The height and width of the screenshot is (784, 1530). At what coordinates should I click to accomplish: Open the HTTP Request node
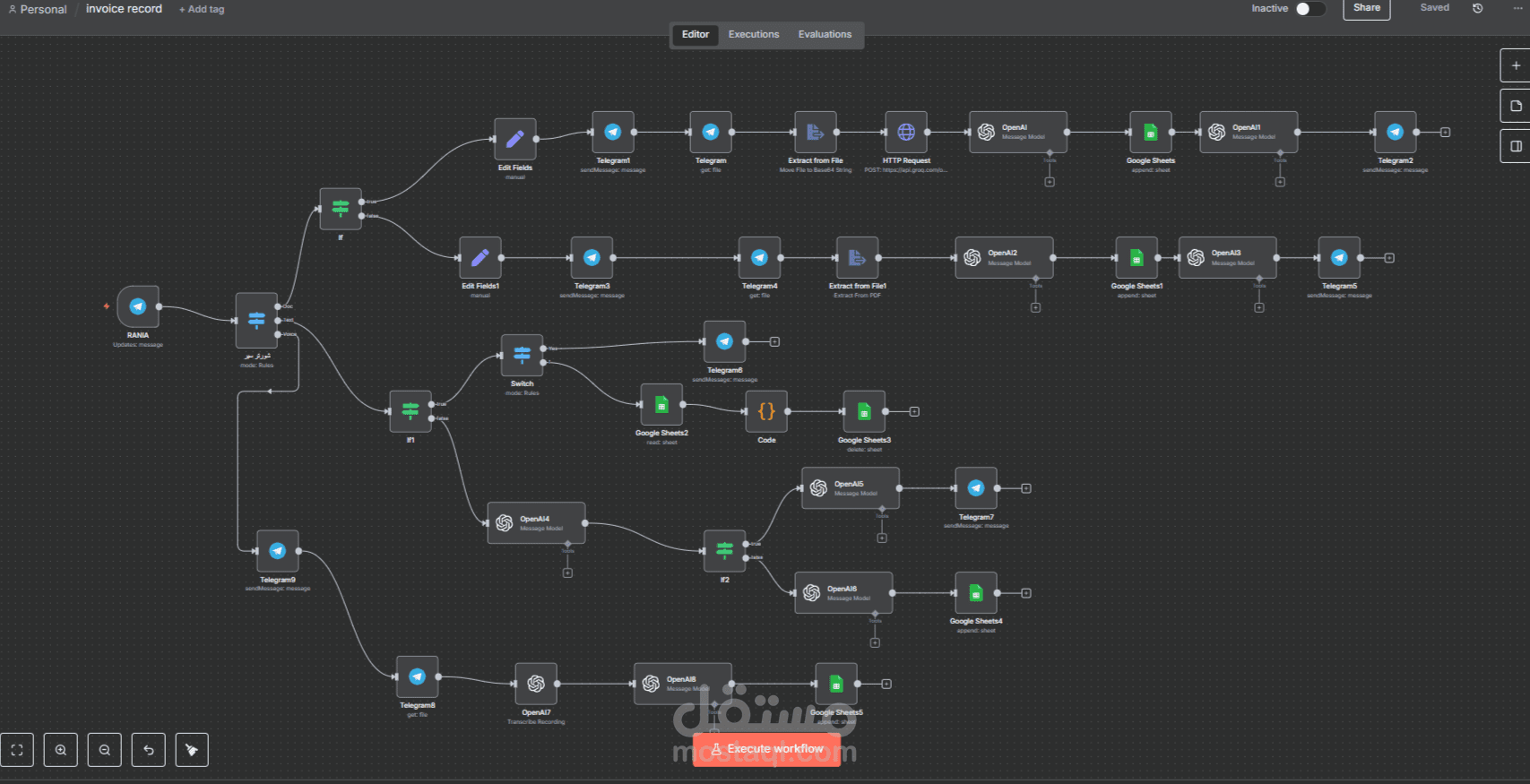[x=906, y=132]
